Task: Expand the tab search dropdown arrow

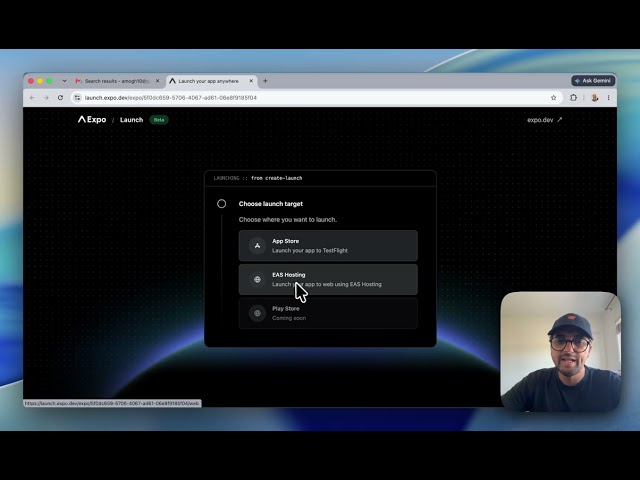Action: pyautogui.click(x=64, y=81)
